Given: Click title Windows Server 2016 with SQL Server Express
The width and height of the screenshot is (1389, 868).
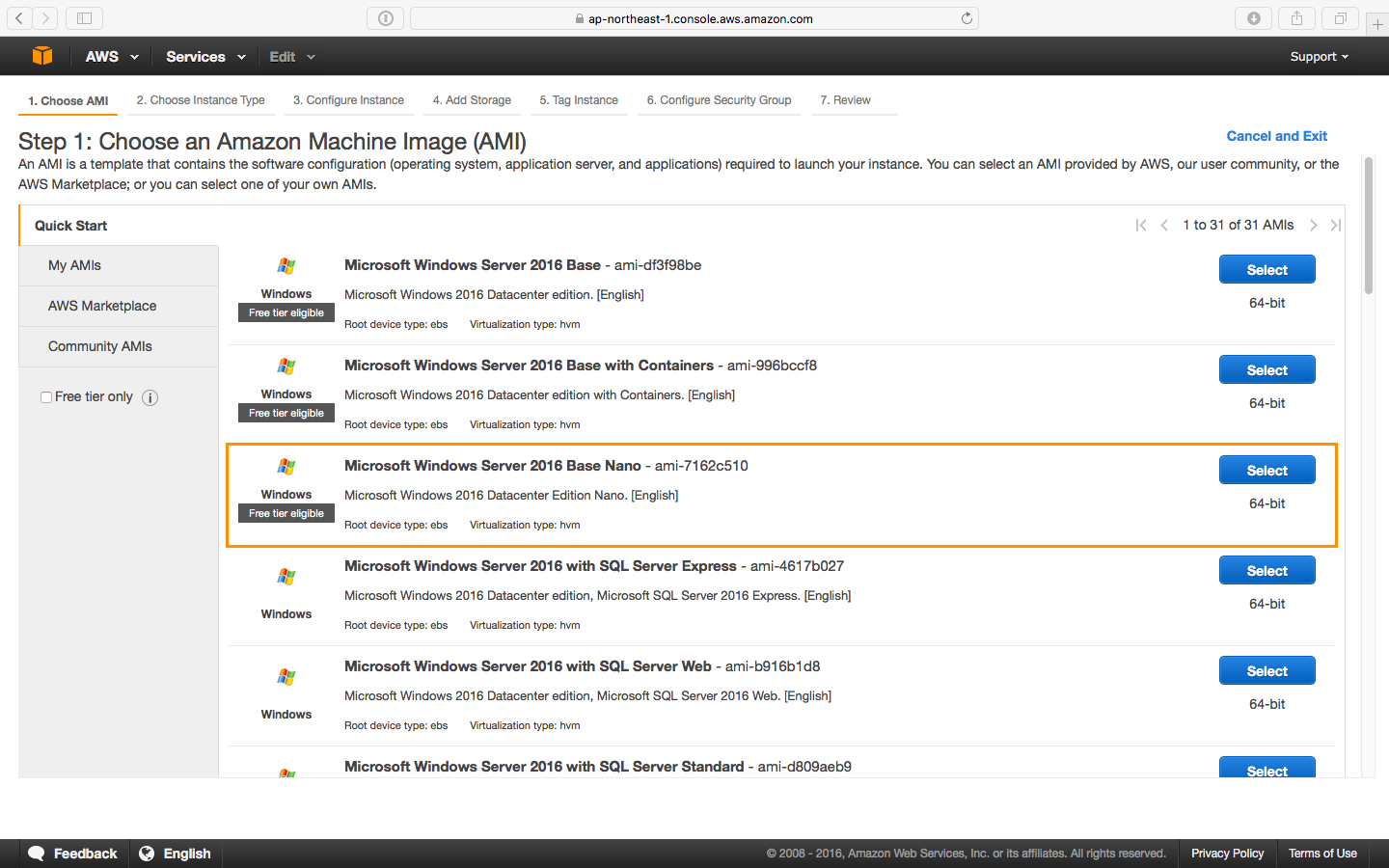Looking at the screenshot, I should 540,566.
